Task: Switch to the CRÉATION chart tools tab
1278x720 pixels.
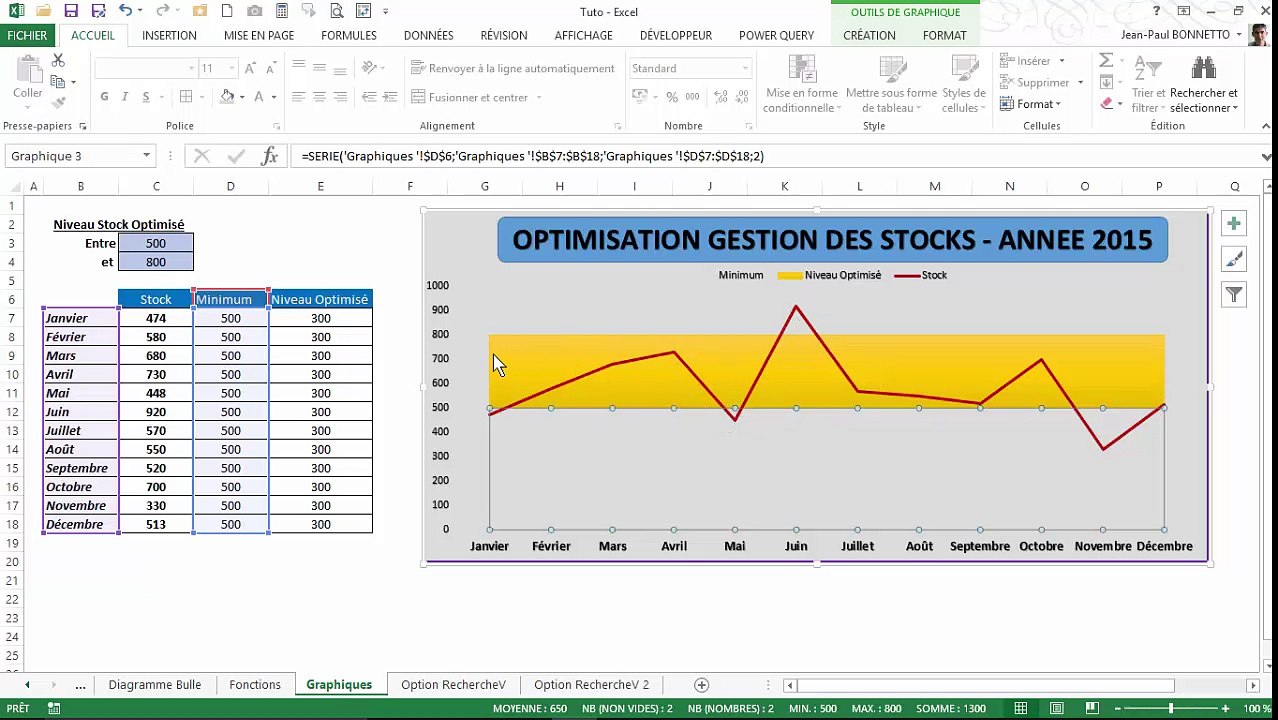Action: (869, 35)
